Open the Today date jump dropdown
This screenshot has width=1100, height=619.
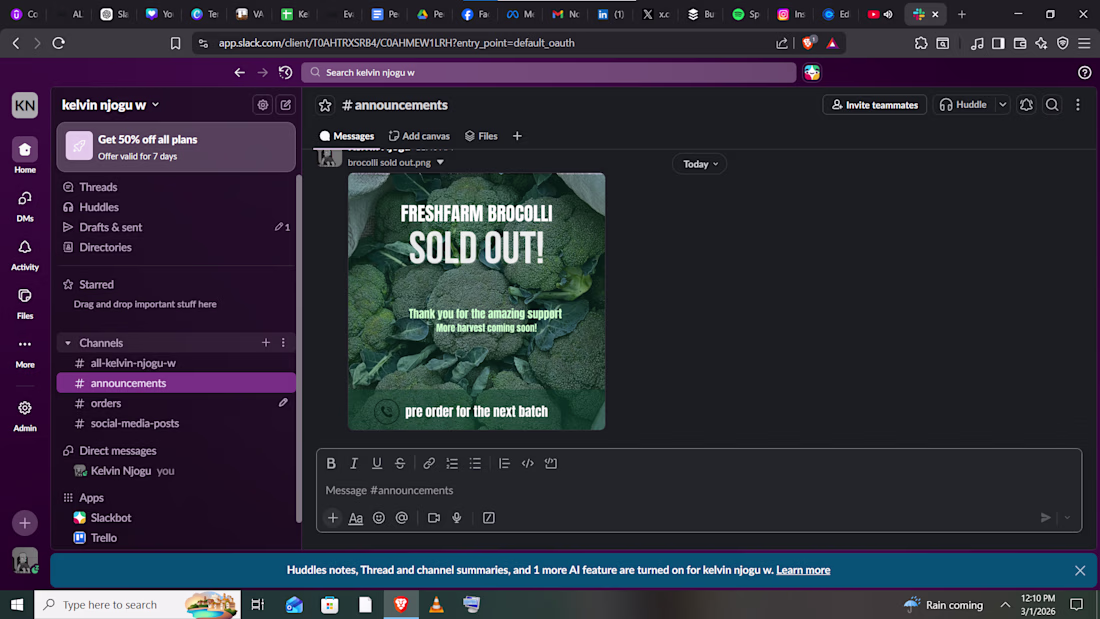point(700,164)
